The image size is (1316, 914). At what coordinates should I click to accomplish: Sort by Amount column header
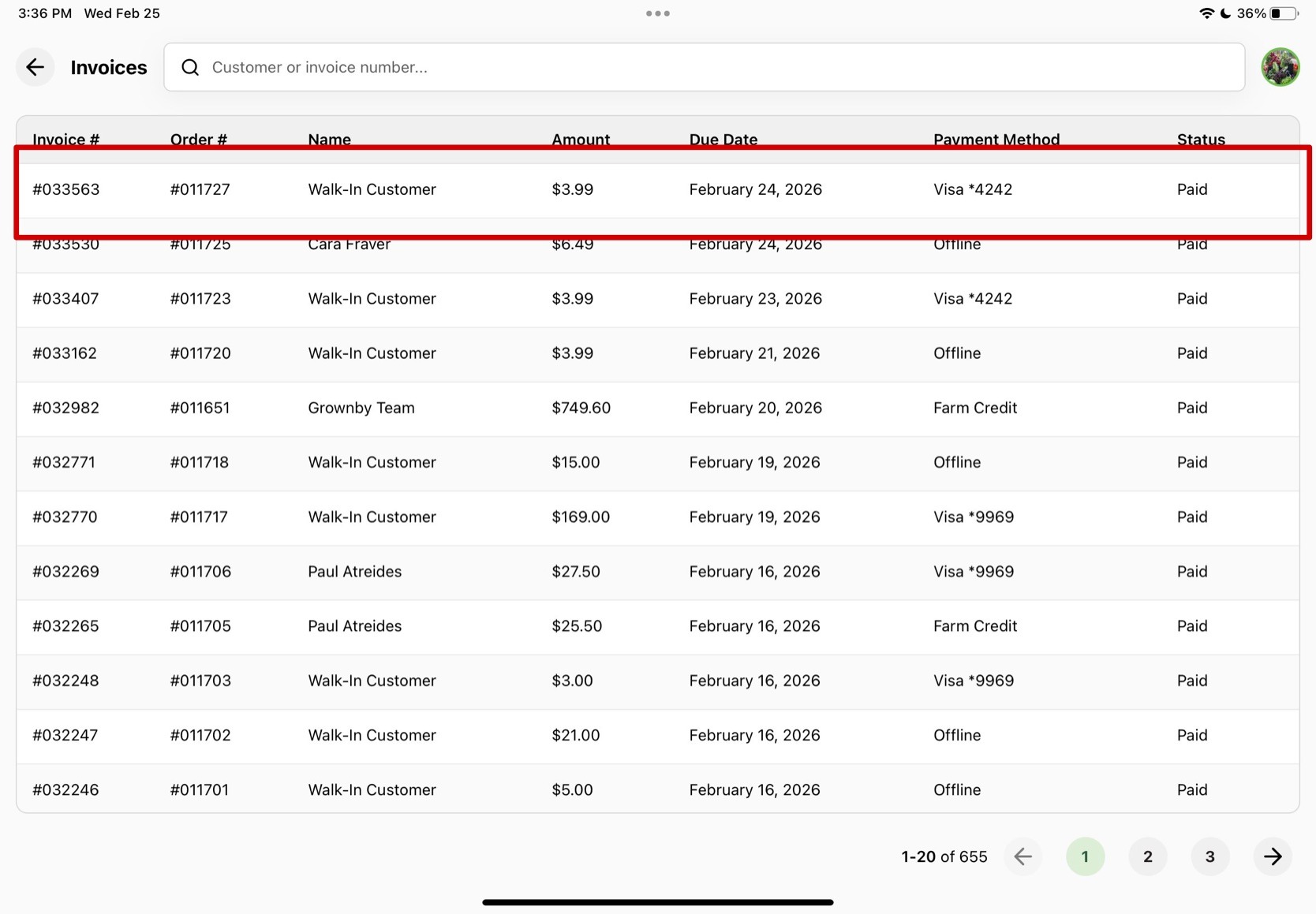pyautogui.click(x=581, y=140)
